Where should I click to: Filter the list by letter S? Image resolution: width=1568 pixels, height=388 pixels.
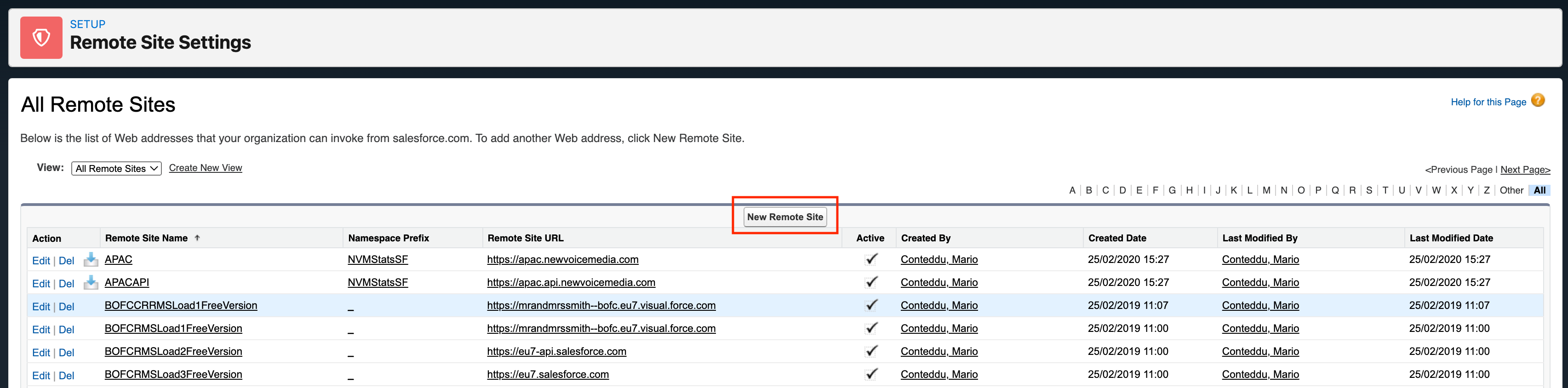[x=1369, y=190]
